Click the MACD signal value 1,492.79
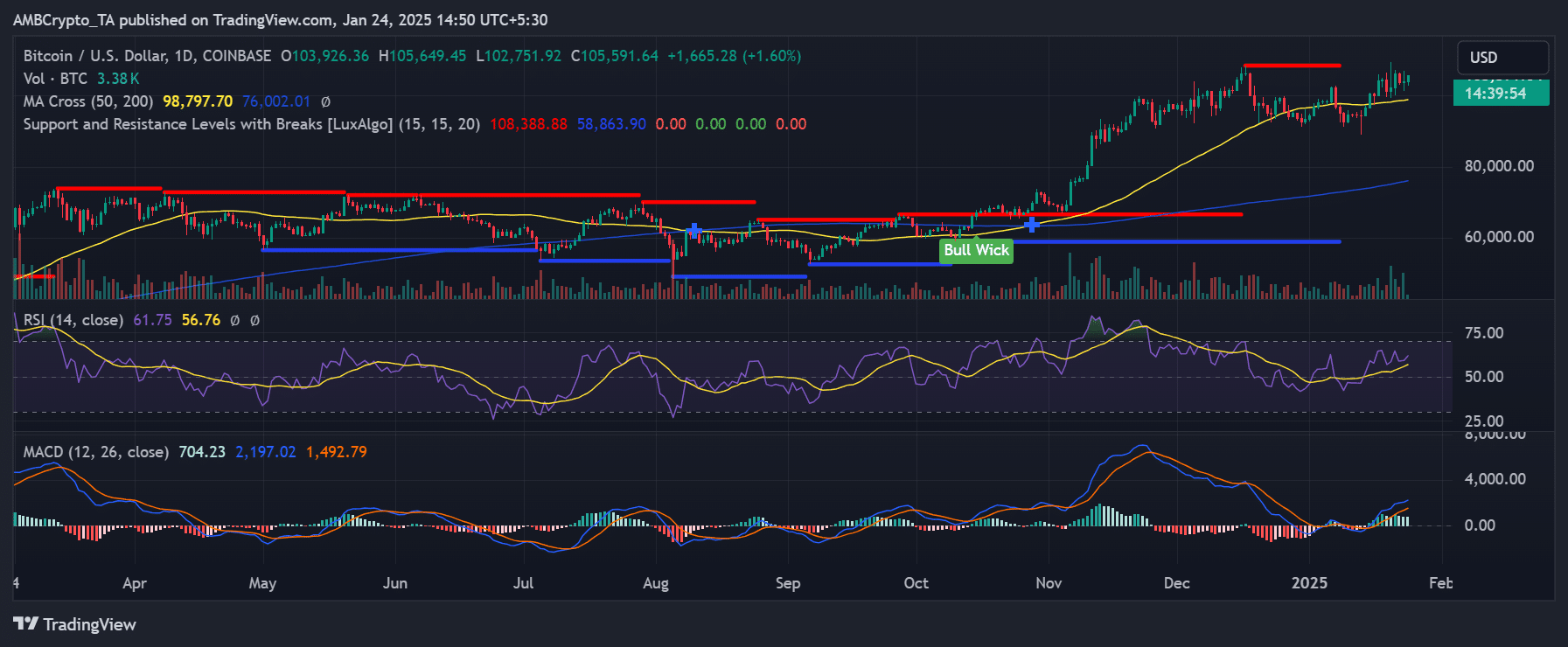 (337, 452)
